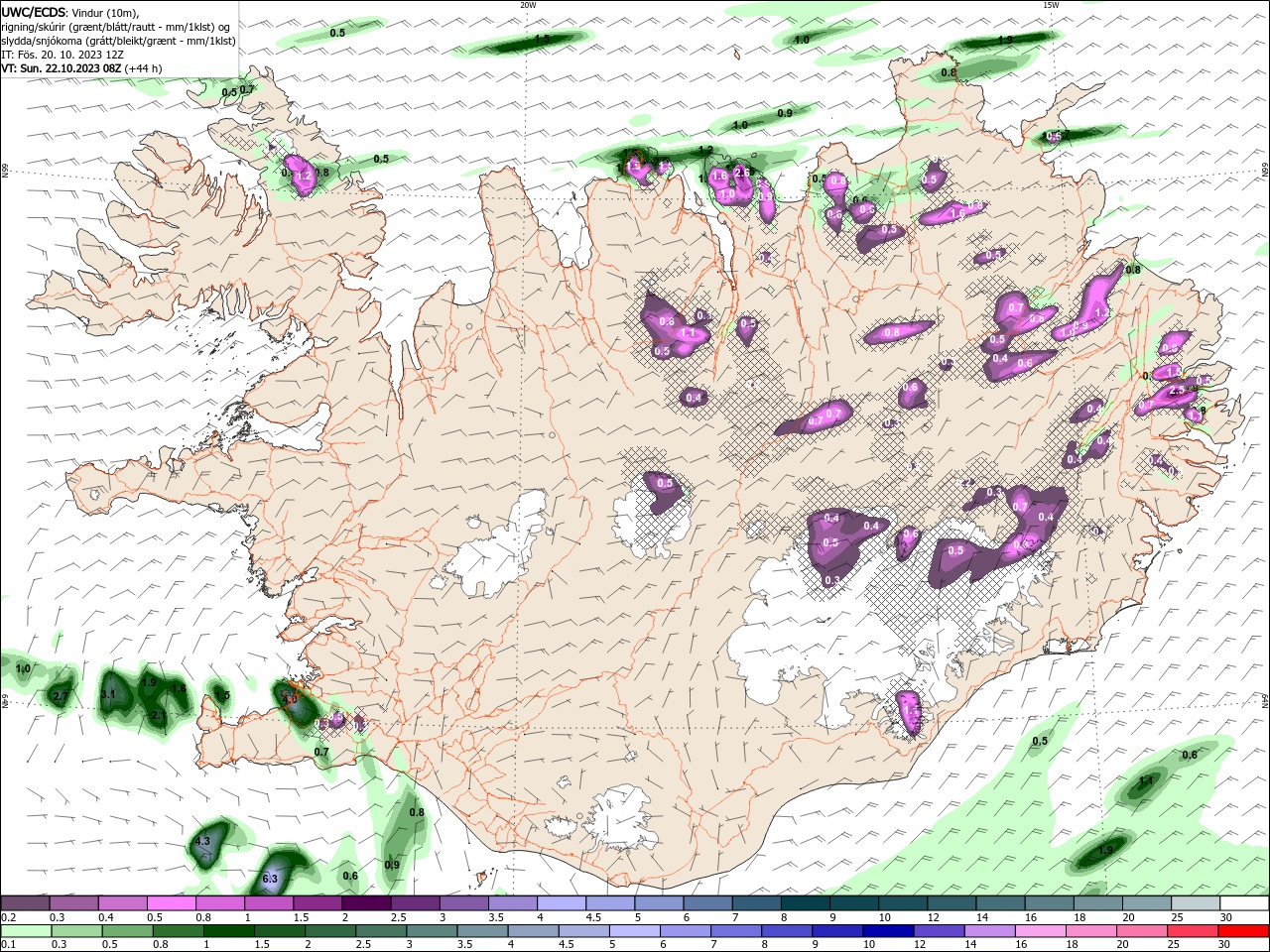Click the 2 label on the lower legend scale
1270x952 pixels.
pos(308,945)
